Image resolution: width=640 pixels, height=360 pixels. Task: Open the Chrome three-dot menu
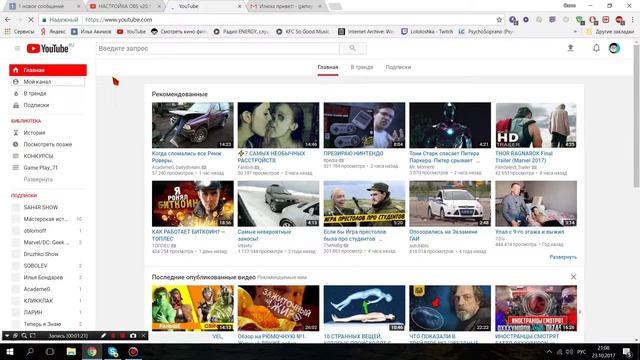(x=633, y=20)
